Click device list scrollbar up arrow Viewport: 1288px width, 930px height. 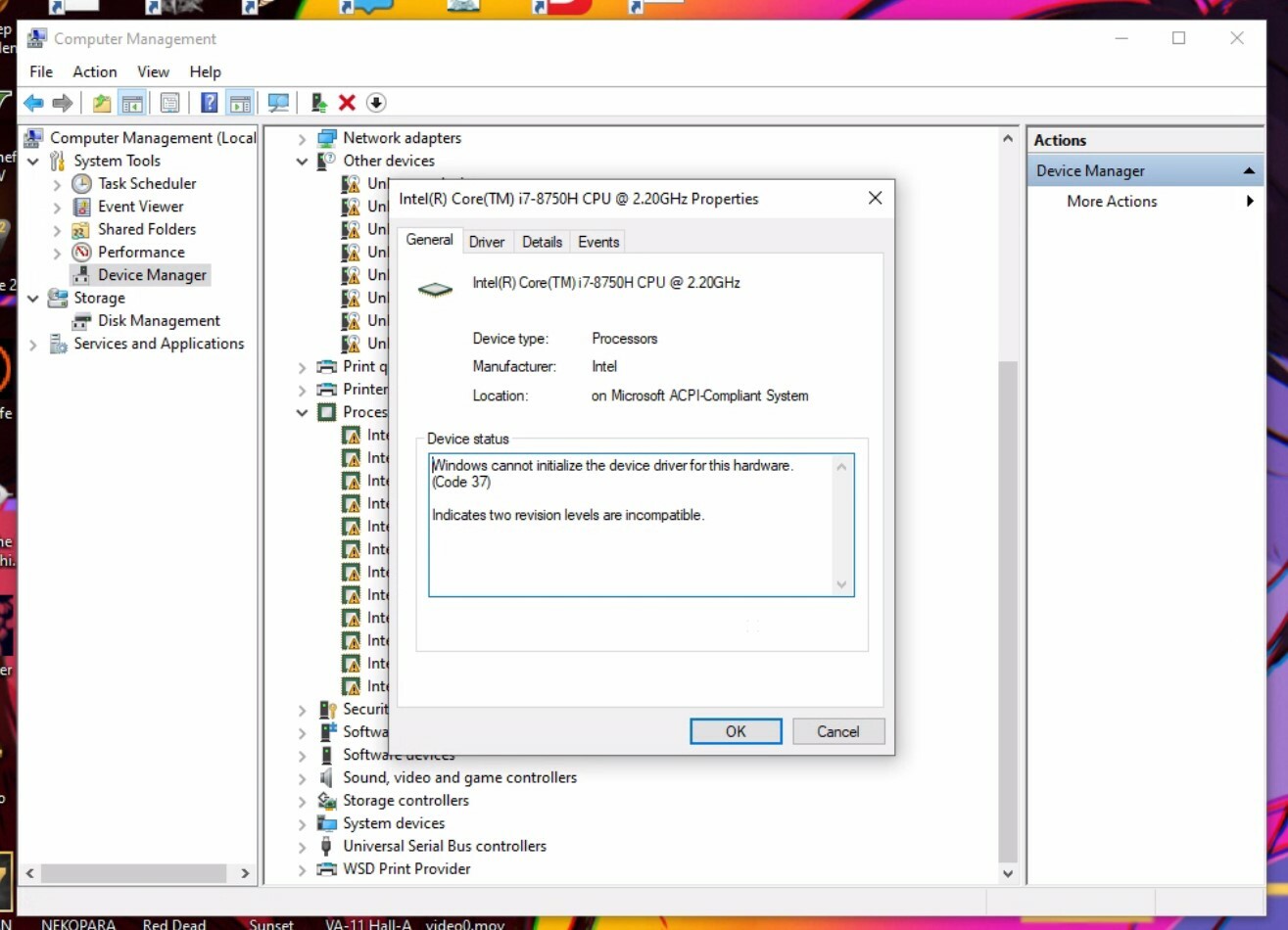point(1008,139)
